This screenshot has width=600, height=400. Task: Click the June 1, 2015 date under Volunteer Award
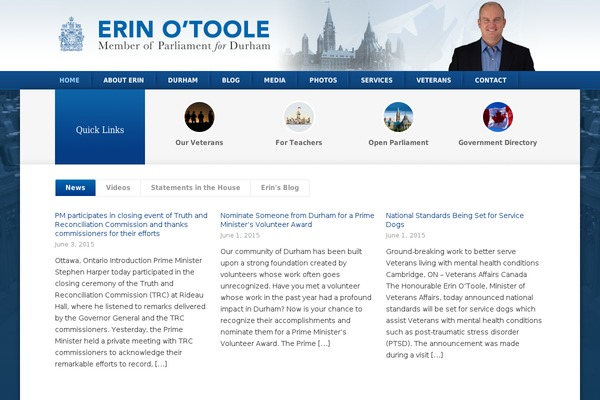[x=240, y=235]
